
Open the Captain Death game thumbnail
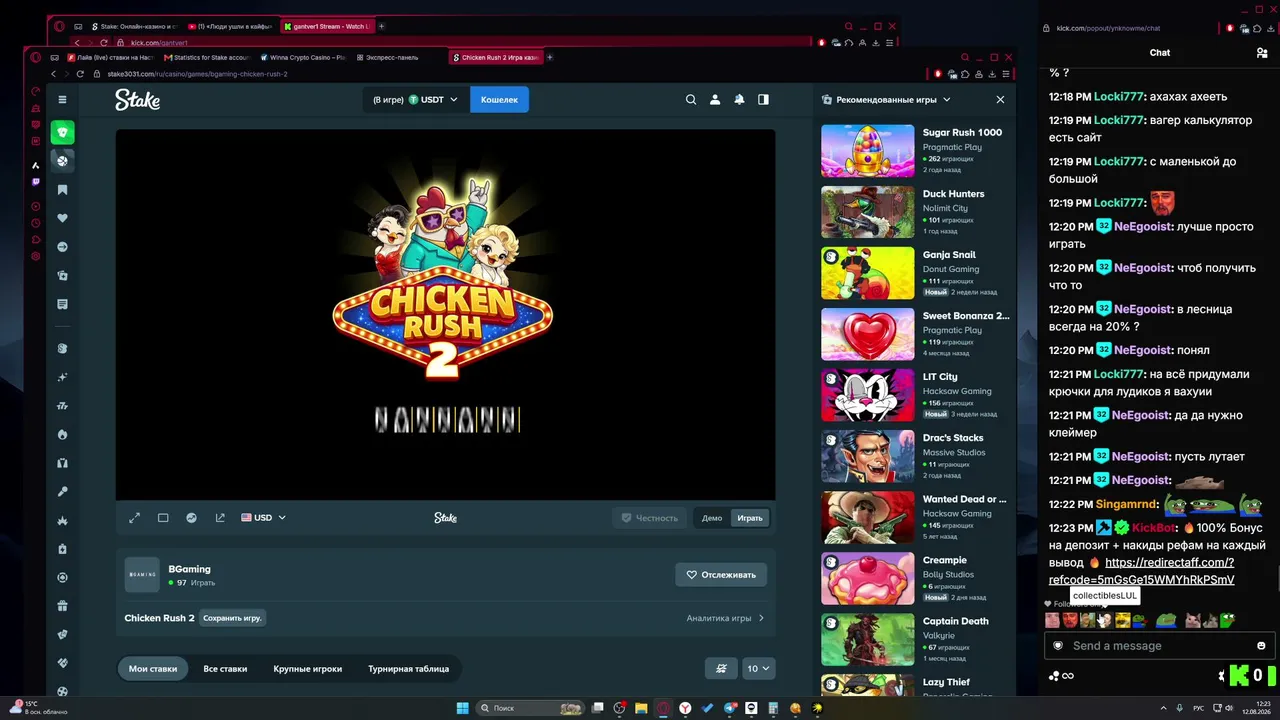[868, 639]
